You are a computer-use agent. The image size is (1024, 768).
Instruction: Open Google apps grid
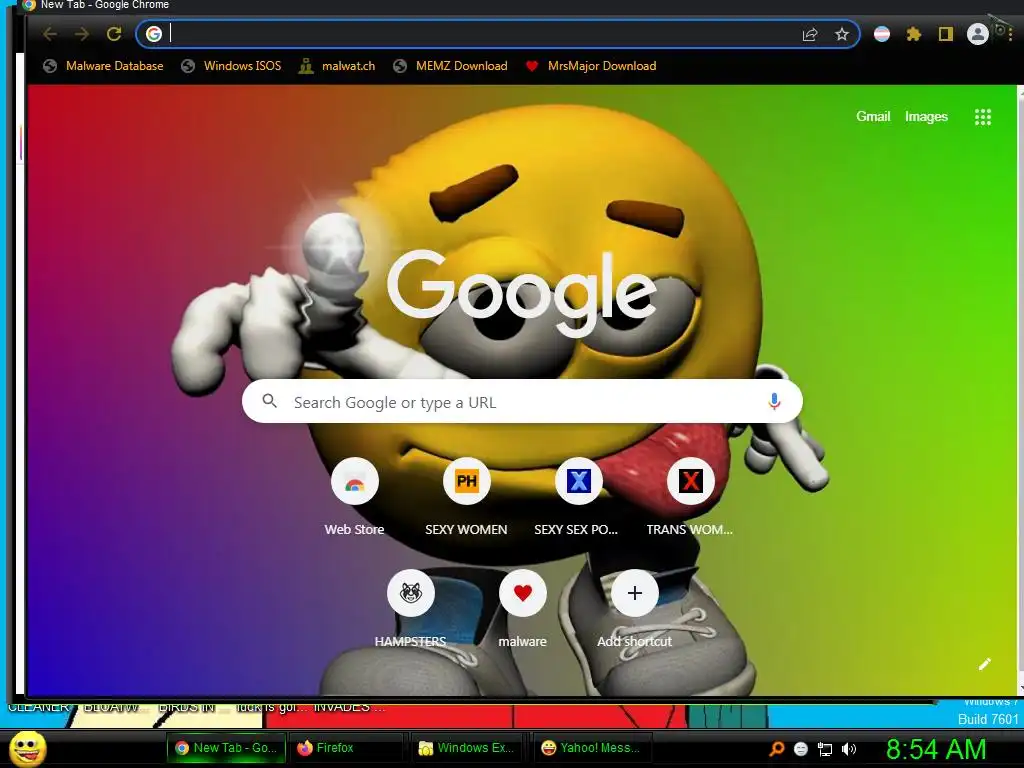pos(983,117)
